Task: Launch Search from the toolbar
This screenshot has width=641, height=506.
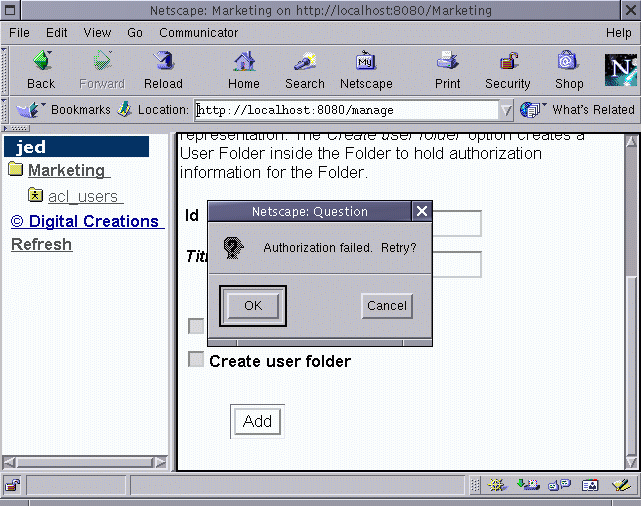Action: (x=305, y=61)
